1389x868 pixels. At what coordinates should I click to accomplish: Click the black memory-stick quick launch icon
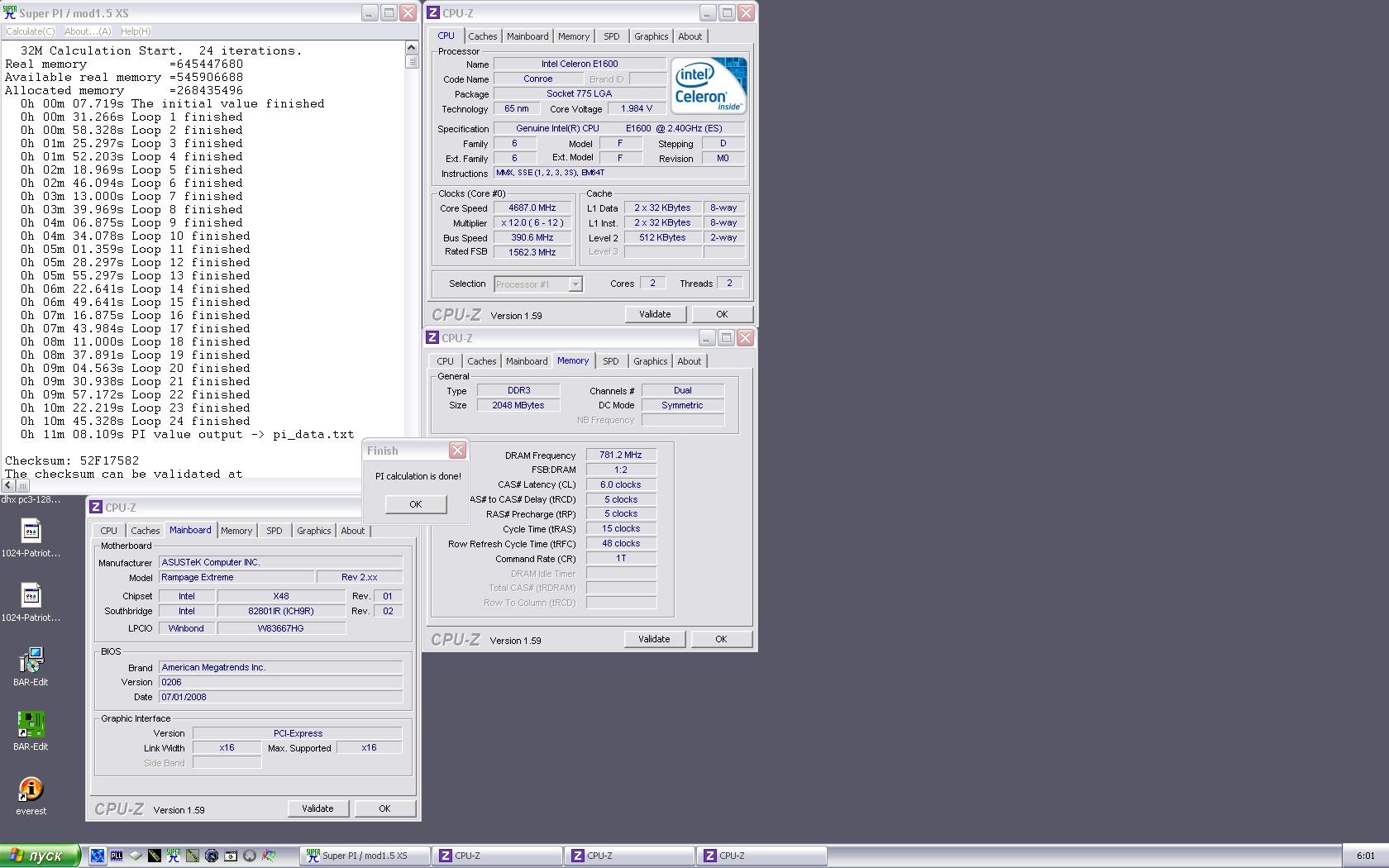point(155,856)
